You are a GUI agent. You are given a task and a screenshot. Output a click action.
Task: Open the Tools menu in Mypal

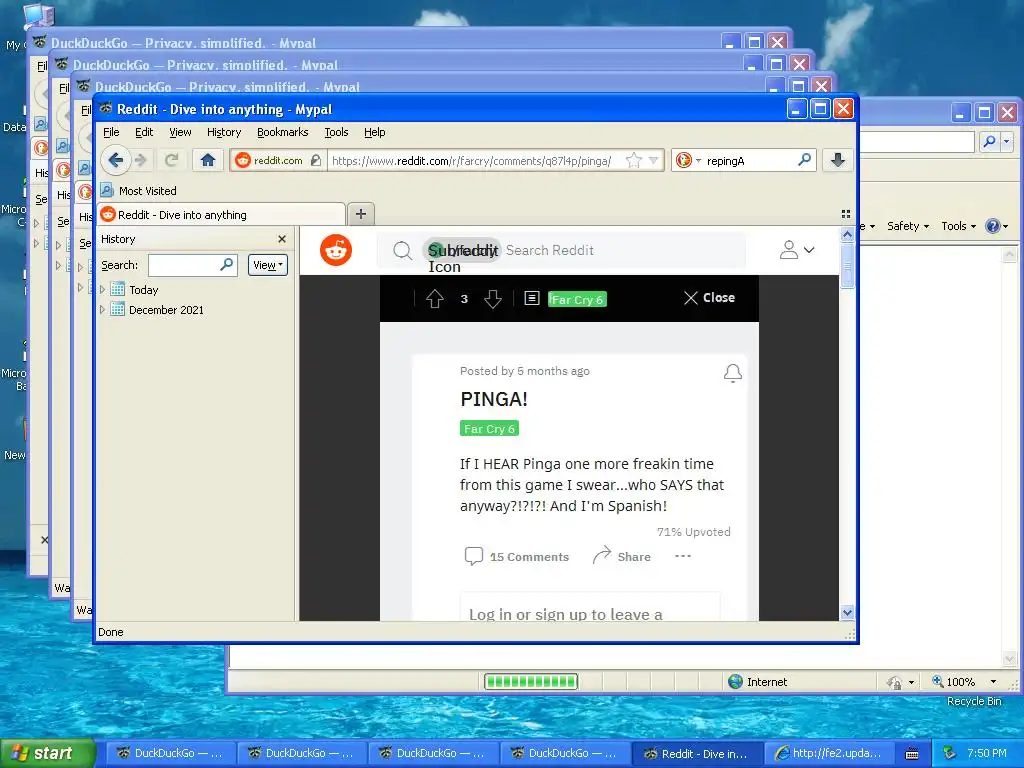pyautogui.click(x=336, y=132)
